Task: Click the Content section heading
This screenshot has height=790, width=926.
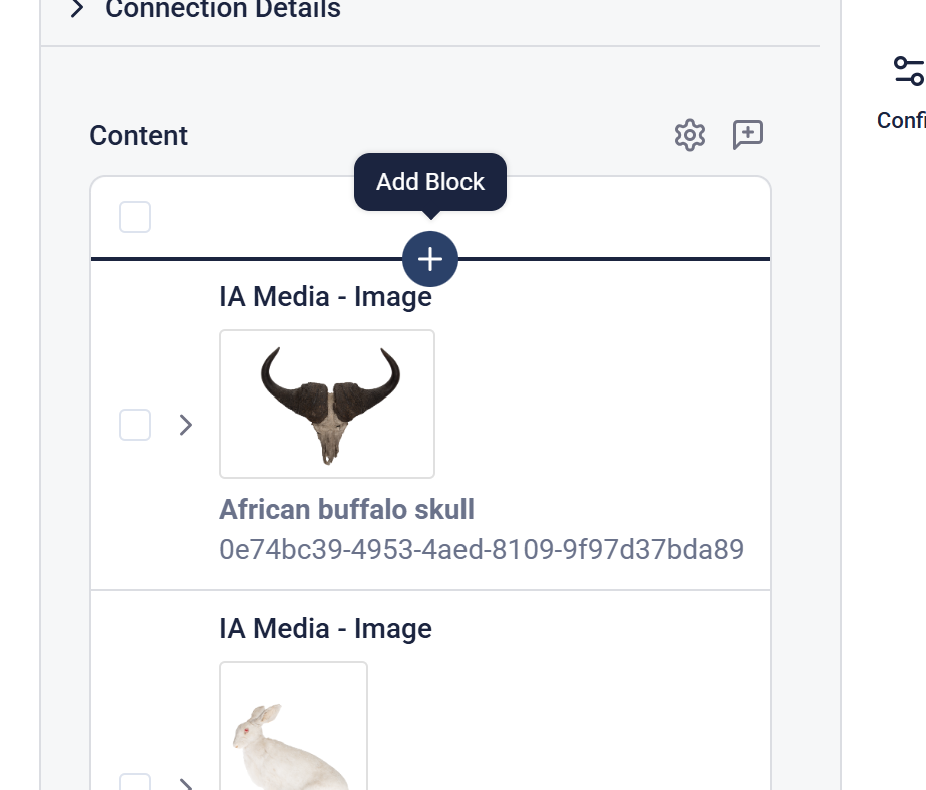Action: click(x=139, y=135)
